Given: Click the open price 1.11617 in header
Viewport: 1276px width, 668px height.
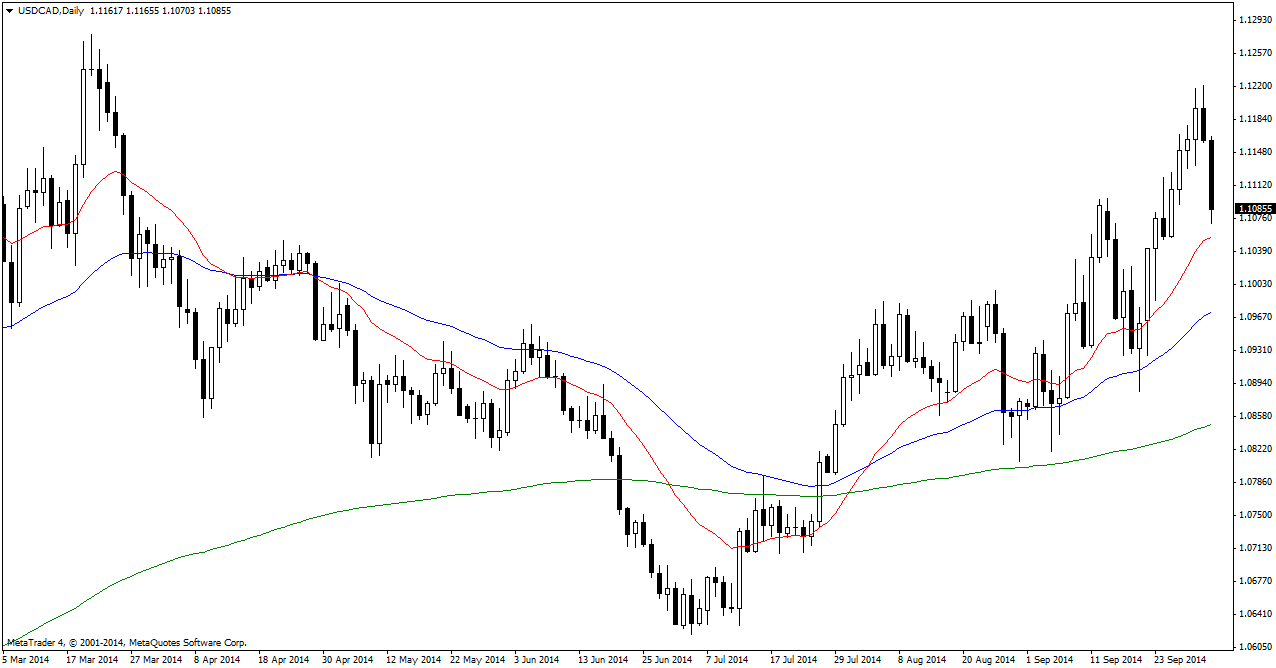Looking at the screenshot, I should tap(110, 11).
